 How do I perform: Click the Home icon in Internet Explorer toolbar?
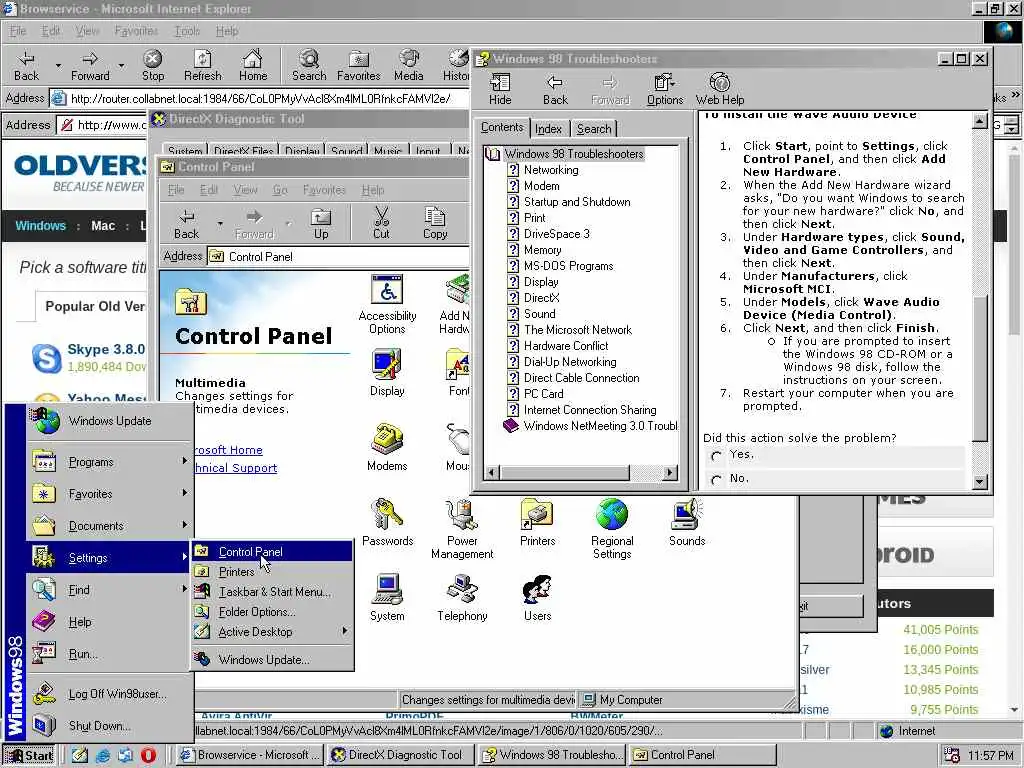pos(253,65)
